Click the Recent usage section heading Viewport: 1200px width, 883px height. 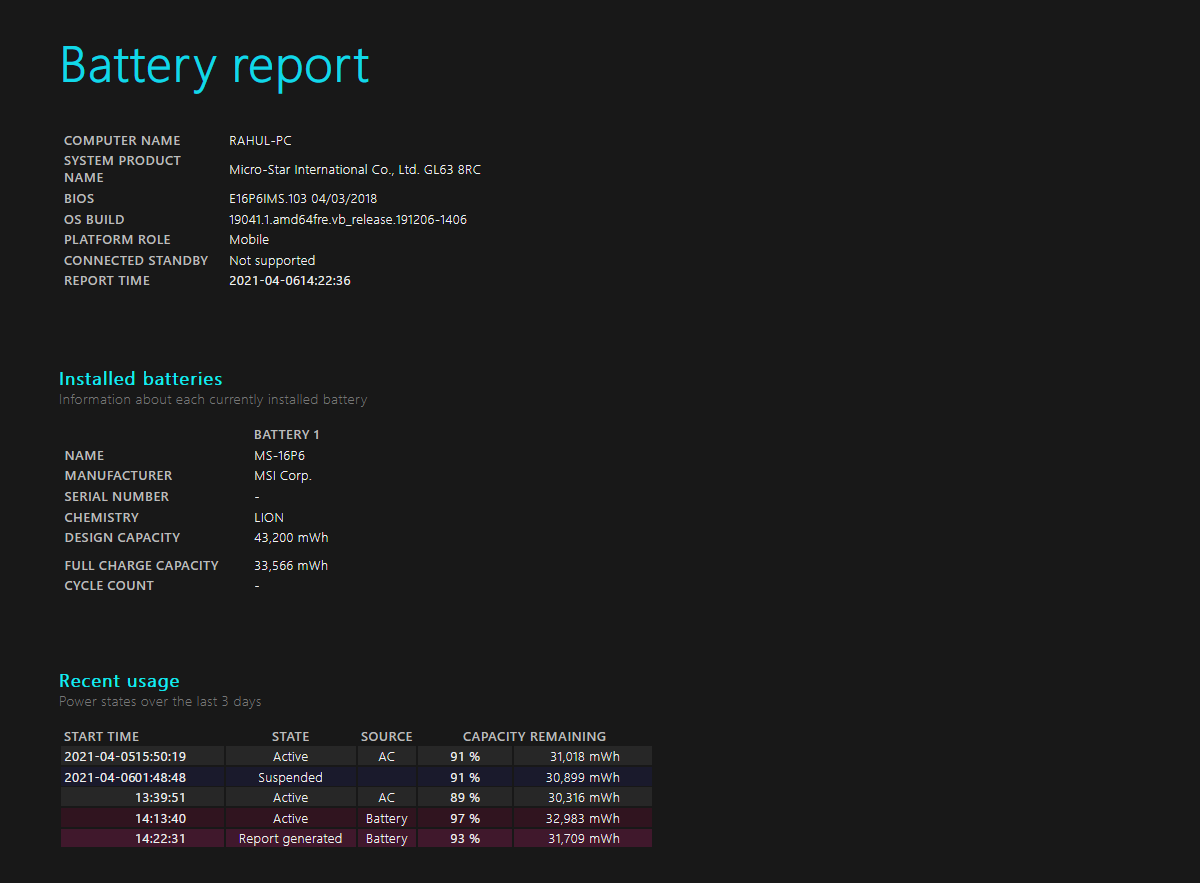click(119, 681)
